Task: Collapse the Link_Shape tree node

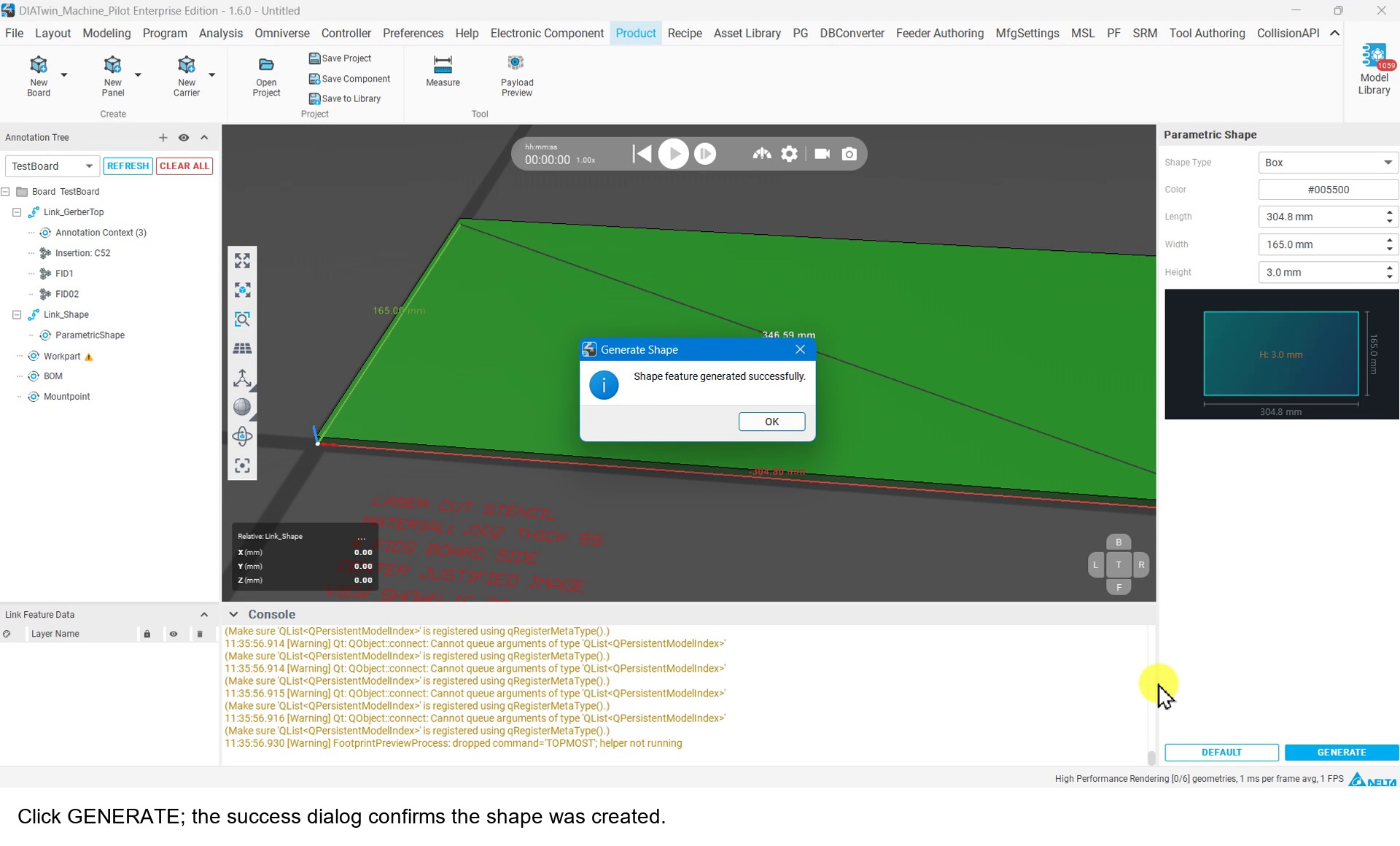Action: (17, 314)
